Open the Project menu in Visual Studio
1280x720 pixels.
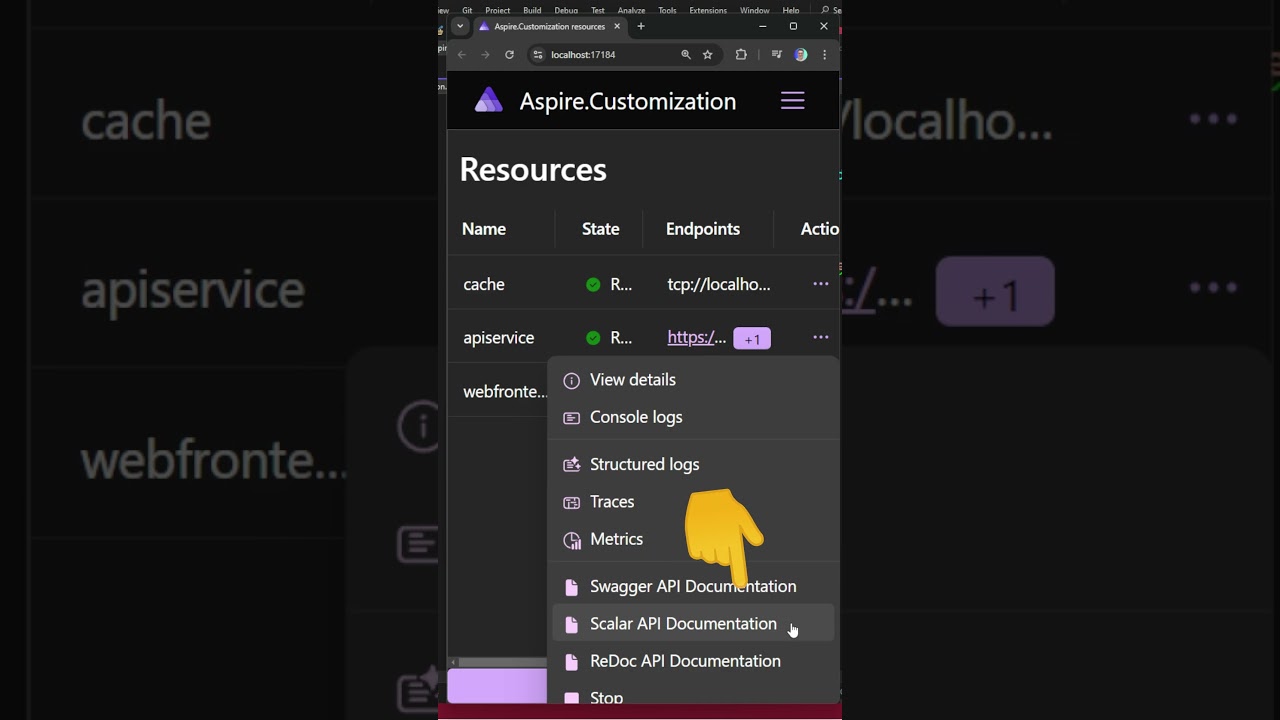[x=498, y=10]
